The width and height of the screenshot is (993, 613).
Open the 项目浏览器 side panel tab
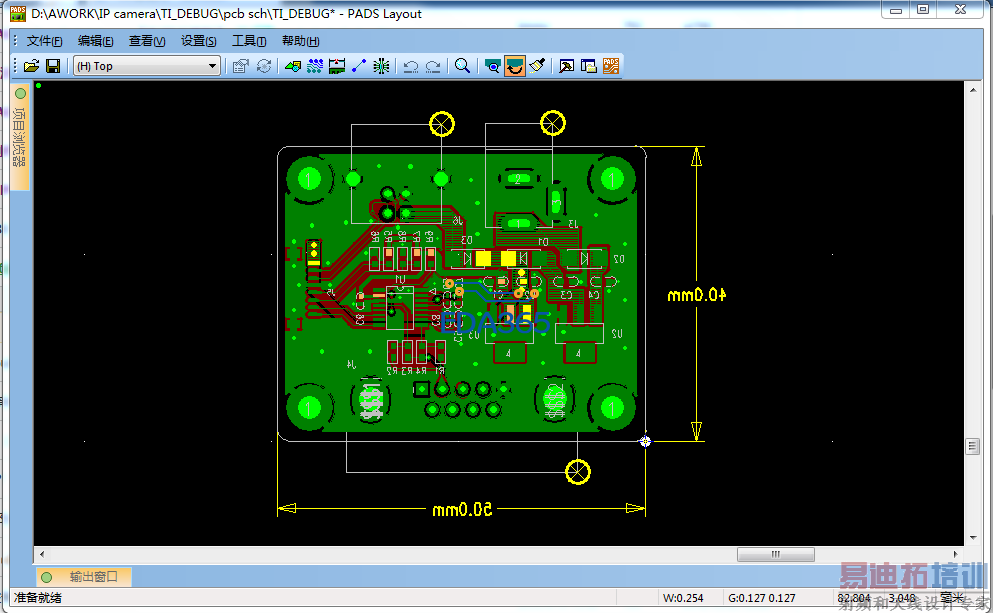(x=20, y=137)
